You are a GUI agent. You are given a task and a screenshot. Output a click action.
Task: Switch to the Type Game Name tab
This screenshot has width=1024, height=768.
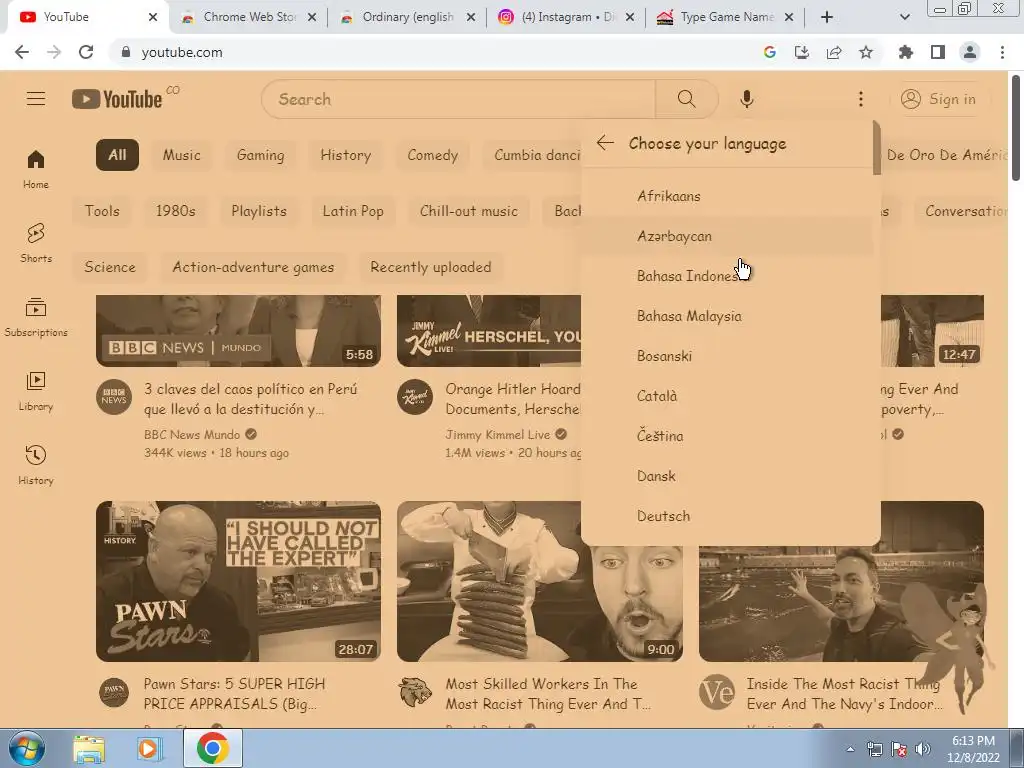(725, 17)
